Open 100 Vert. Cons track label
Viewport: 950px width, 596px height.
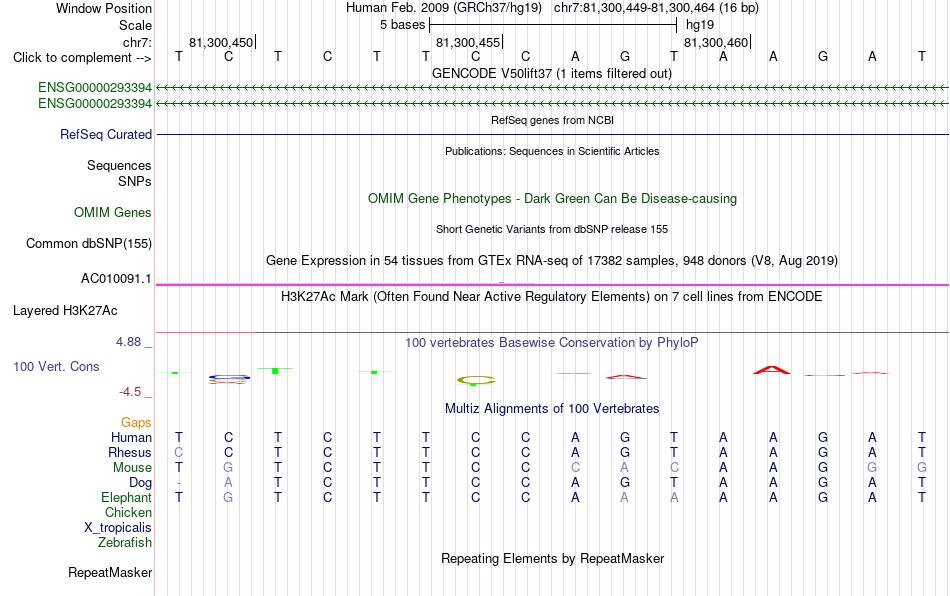56,366
